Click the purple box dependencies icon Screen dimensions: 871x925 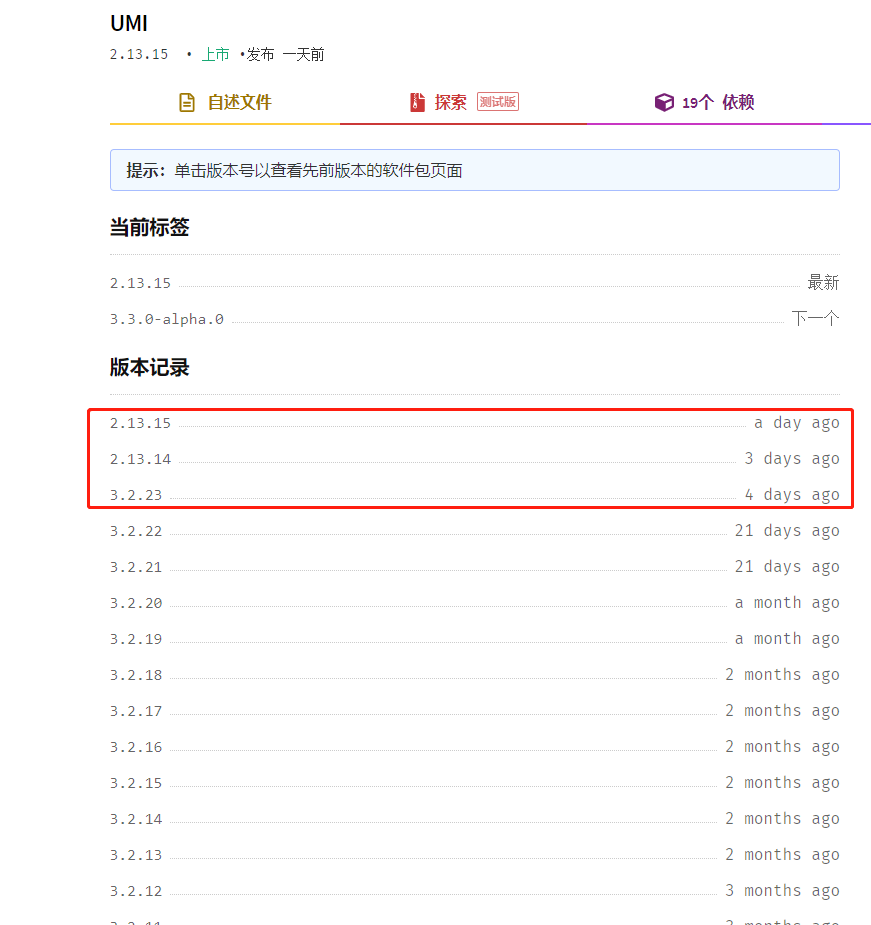click(664, 103)
